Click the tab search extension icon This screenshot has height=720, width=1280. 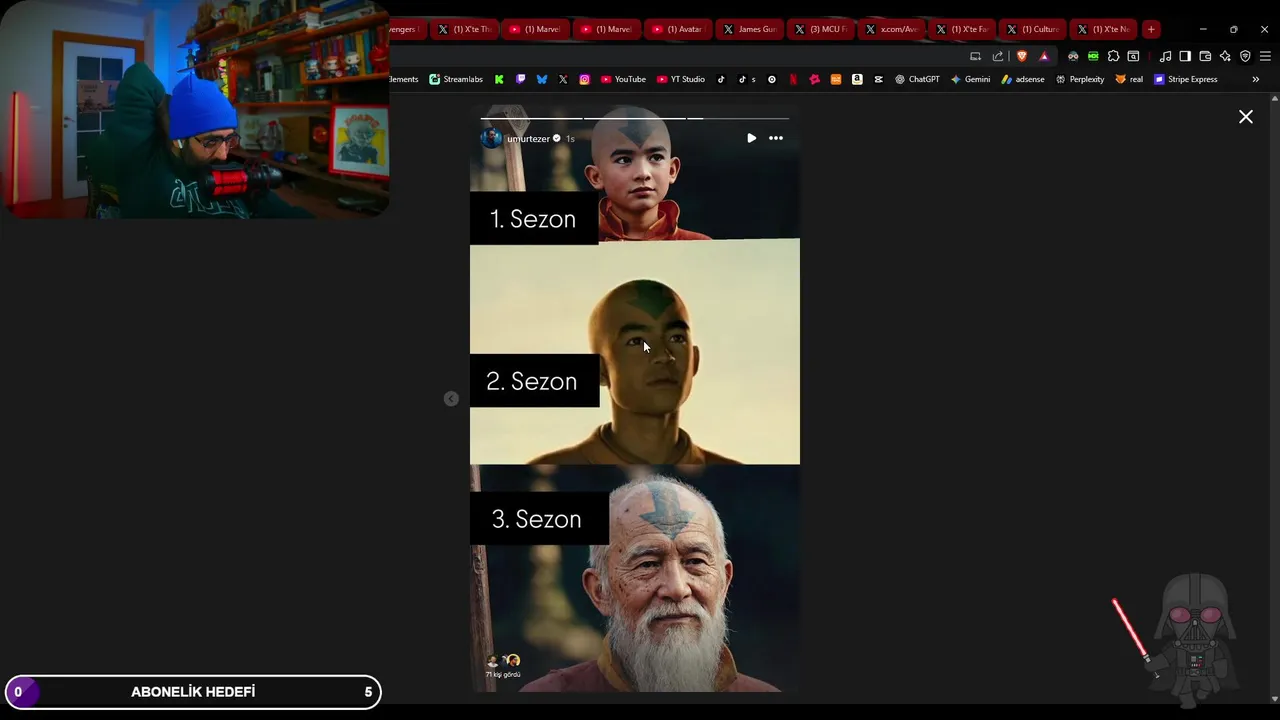(1133, 56)
